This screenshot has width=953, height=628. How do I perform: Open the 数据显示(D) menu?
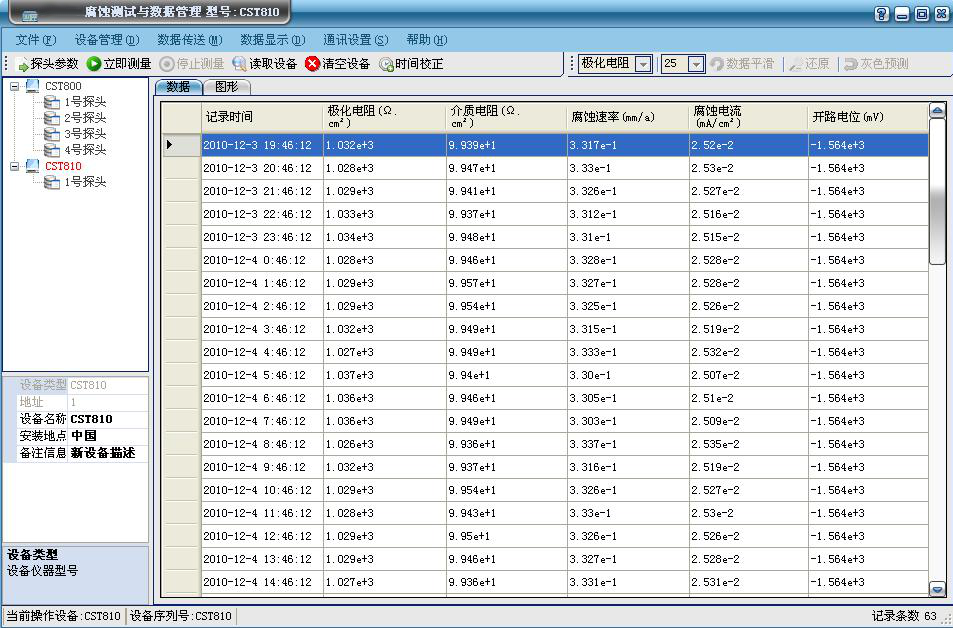click(x=273, y=40)
